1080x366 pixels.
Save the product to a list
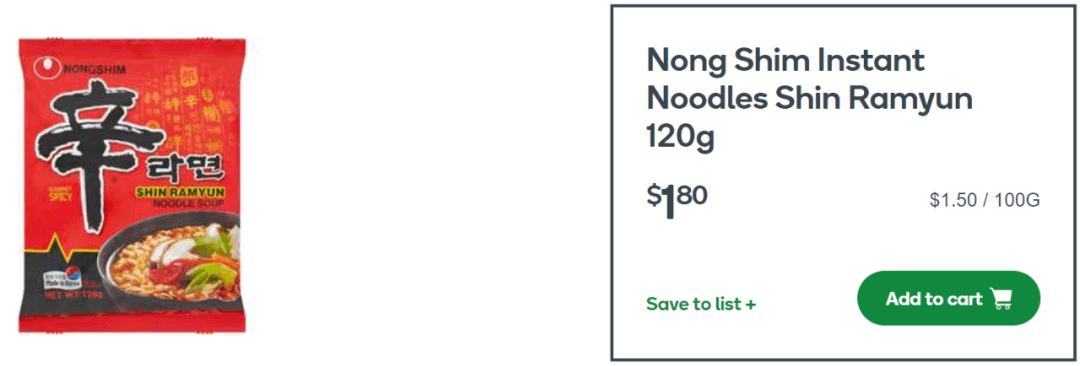700,304
